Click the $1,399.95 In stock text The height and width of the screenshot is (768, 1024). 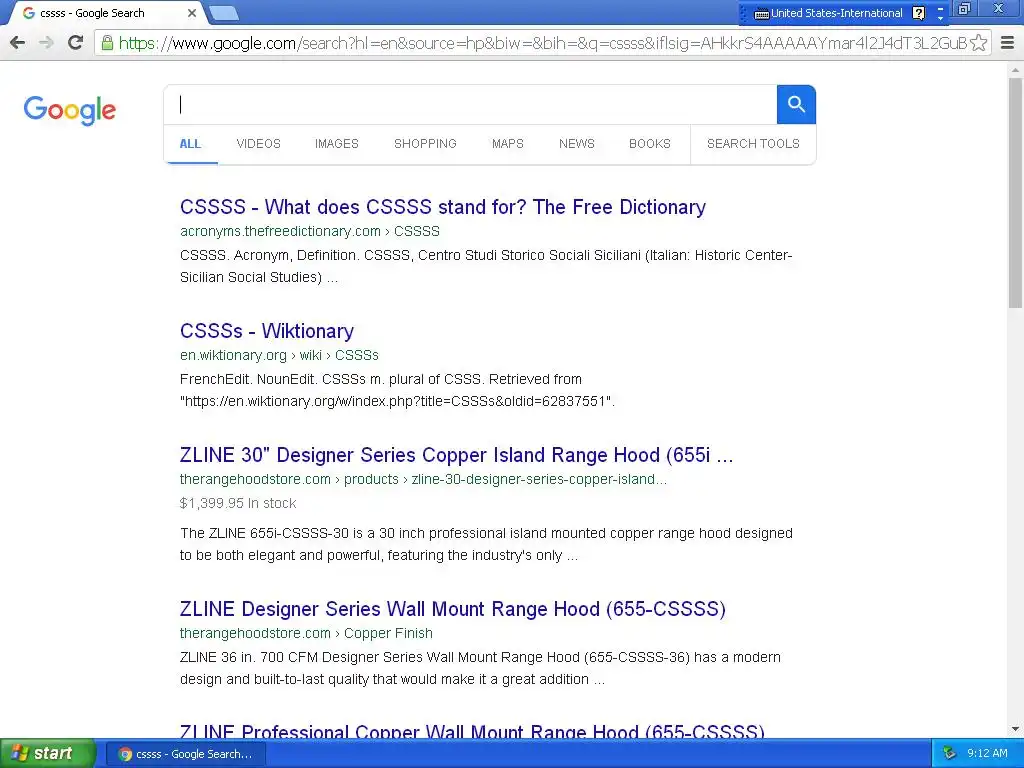(238, 504)
